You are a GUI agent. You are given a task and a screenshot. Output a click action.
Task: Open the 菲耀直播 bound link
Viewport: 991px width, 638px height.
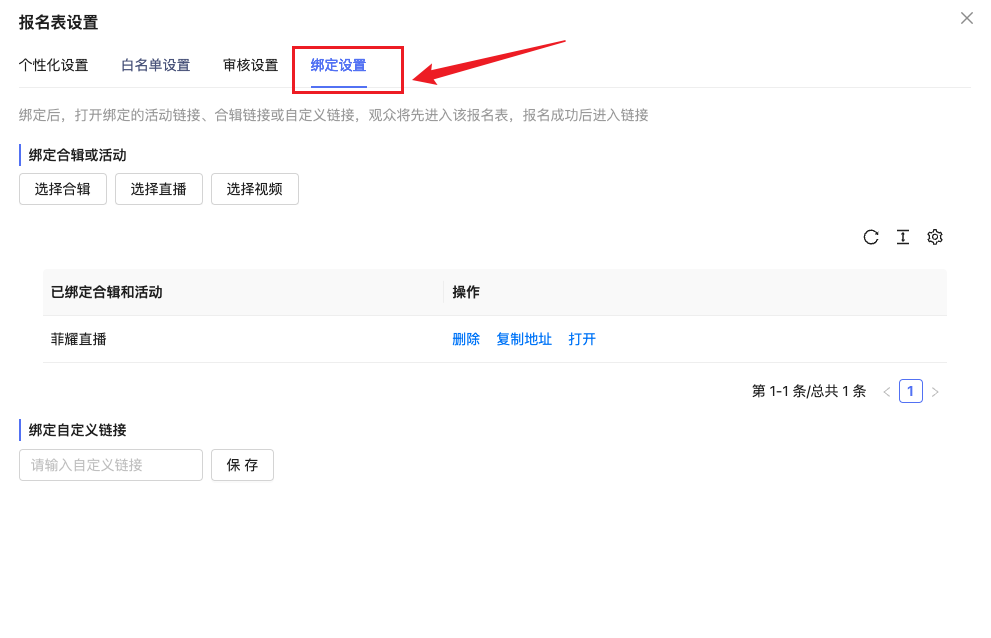(x=582, y=339)
